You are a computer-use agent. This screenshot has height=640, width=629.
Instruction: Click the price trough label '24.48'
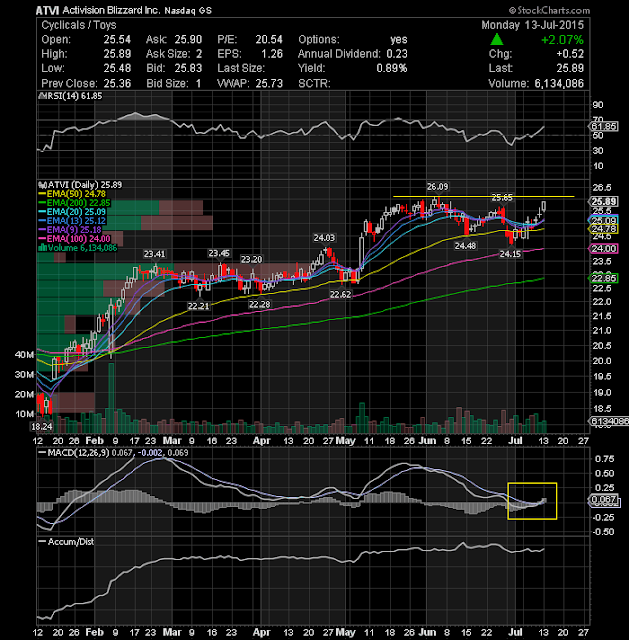pyautogui.click(x=465, y=246)
